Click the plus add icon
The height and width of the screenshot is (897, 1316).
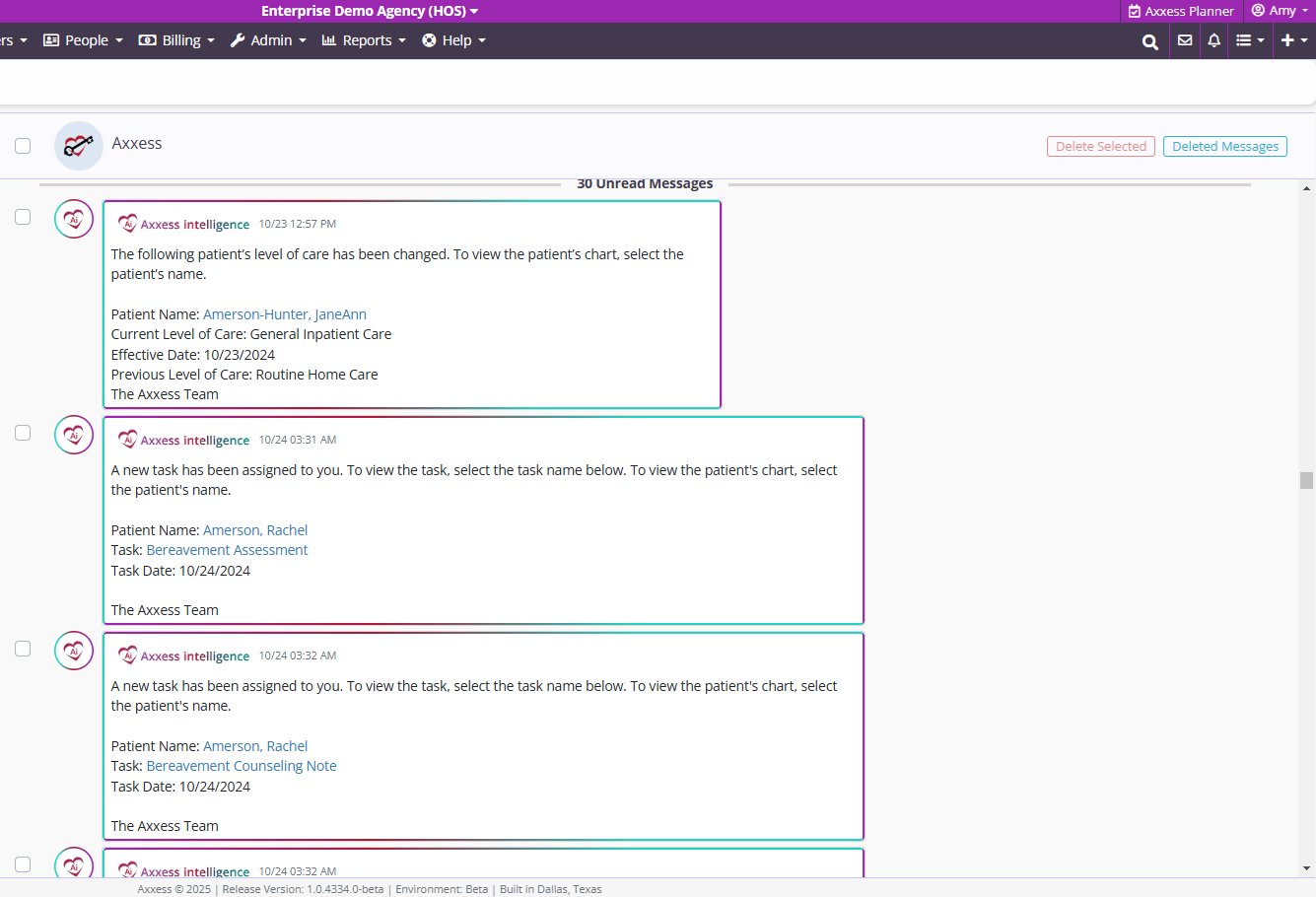tap(1292, 40)
